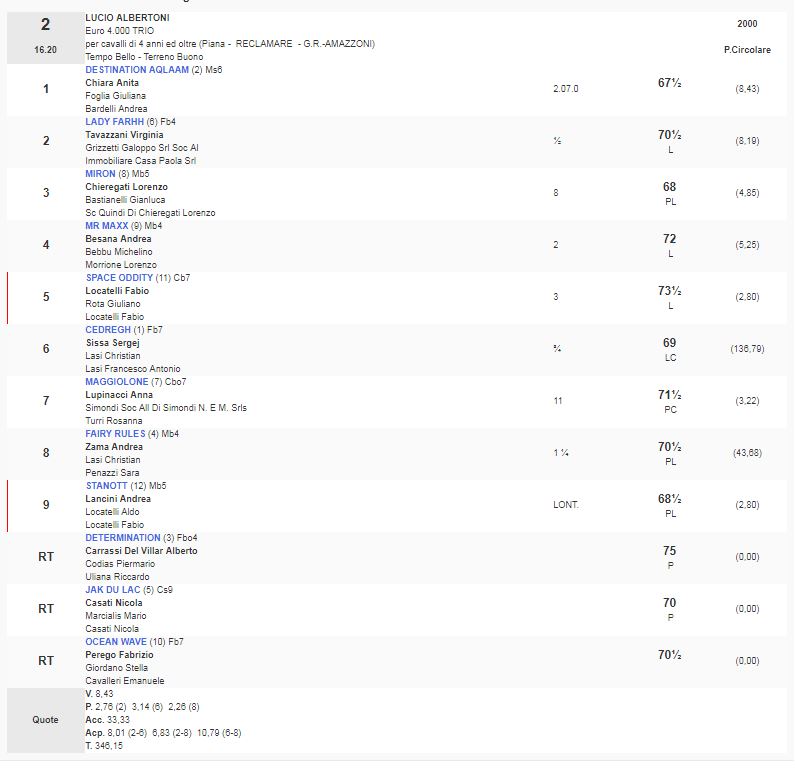Click the STANOTT horse name link
Image resolution: width=795 pixels, height=769 pixels.
107,485
